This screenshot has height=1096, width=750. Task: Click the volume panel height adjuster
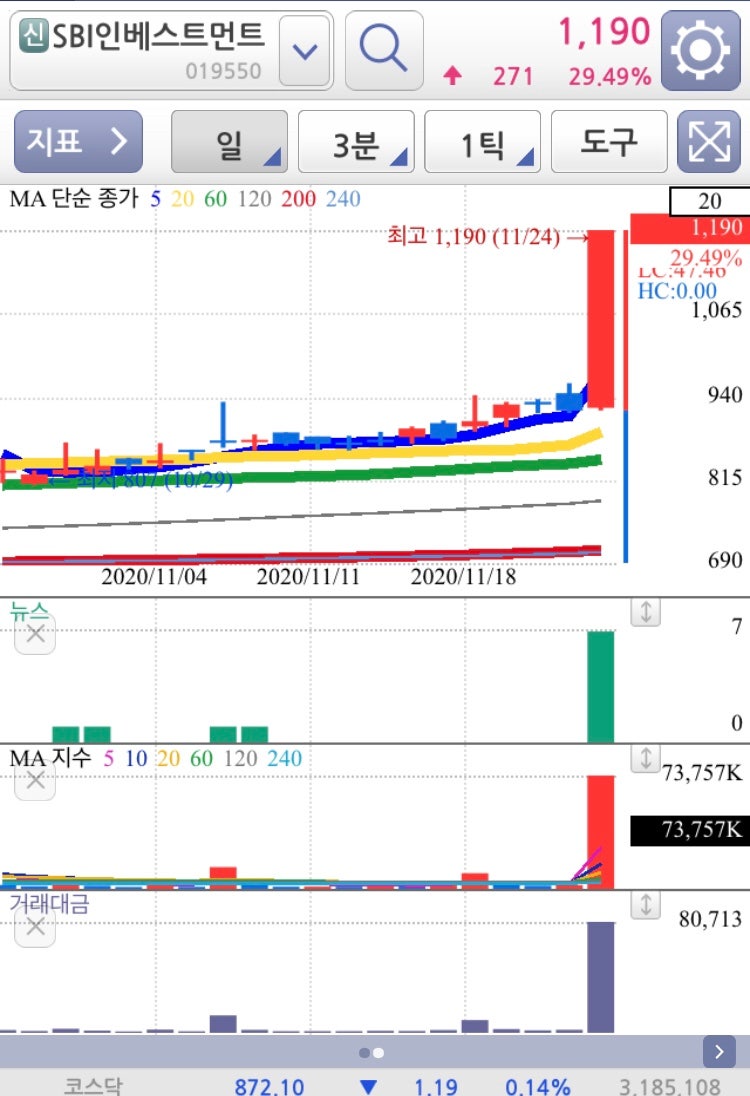click(x=645, y=758)
